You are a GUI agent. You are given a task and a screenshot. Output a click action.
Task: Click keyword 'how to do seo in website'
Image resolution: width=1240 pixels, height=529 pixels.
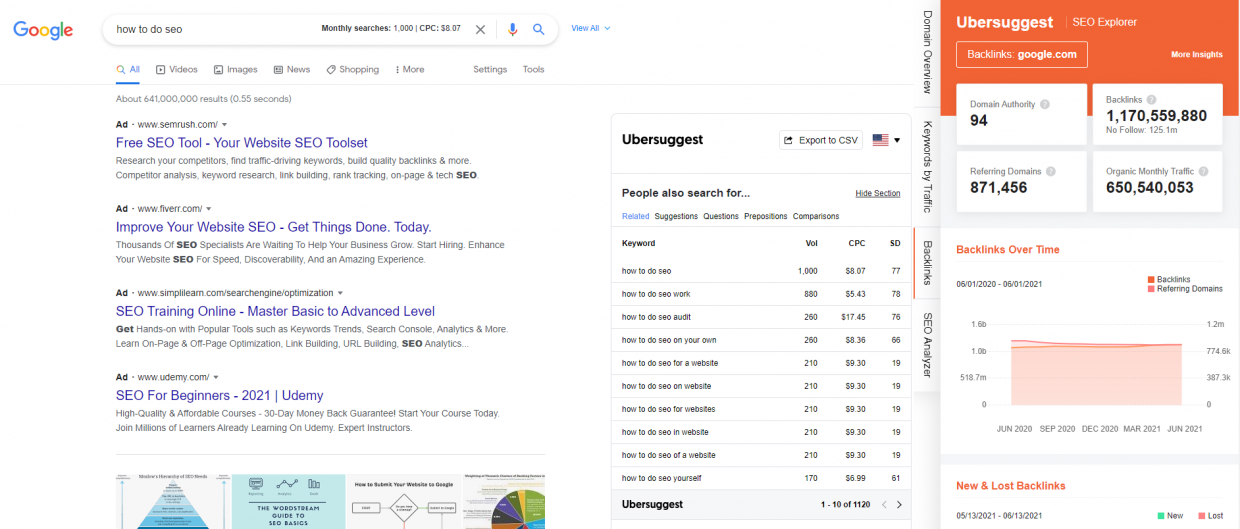665,432
